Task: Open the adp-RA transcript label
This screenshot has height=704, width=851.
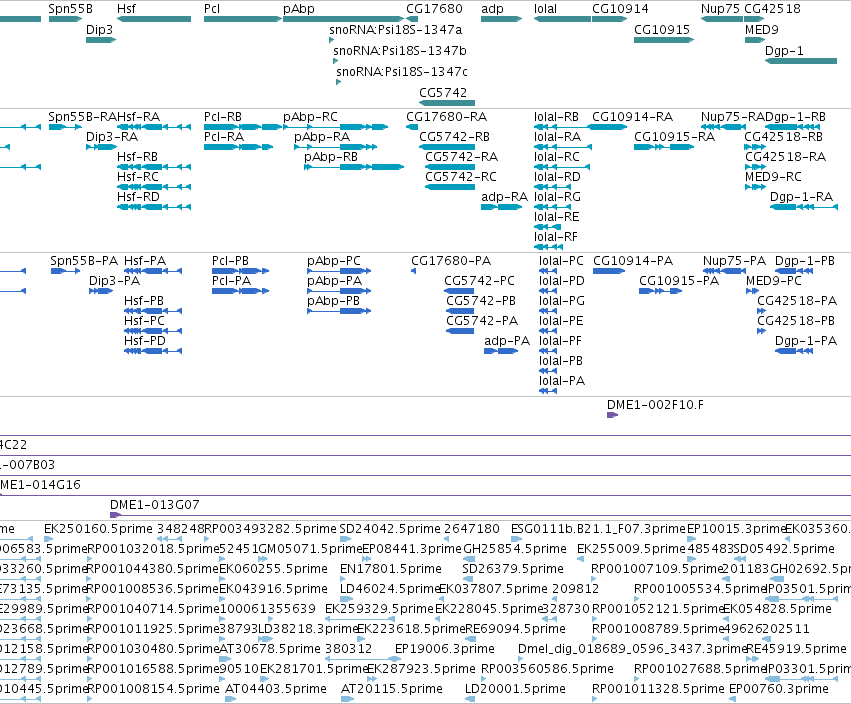Action: (x=504, y=197)
